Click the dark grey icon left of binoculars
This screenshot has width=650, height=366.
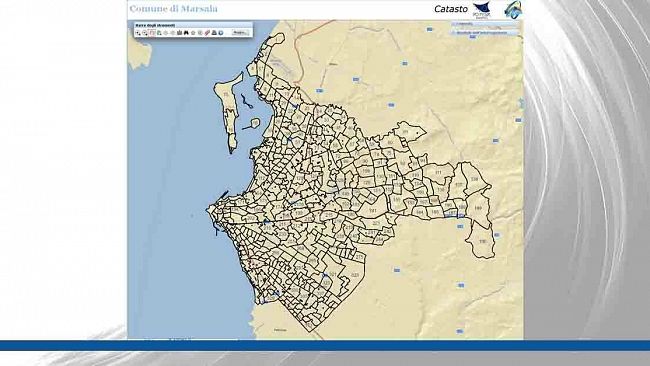(179, 33)
